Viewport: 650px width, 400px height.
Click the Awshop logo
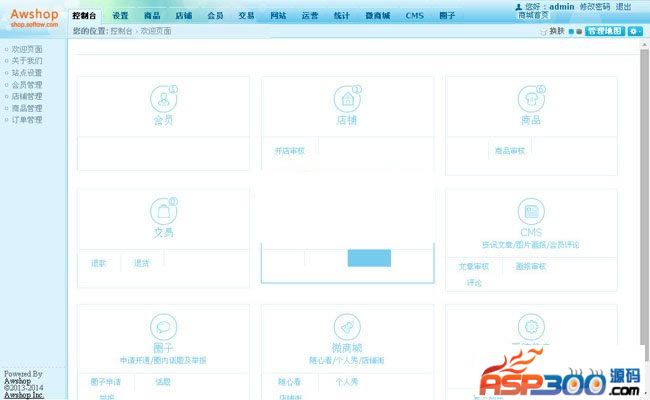click(34, 17)
